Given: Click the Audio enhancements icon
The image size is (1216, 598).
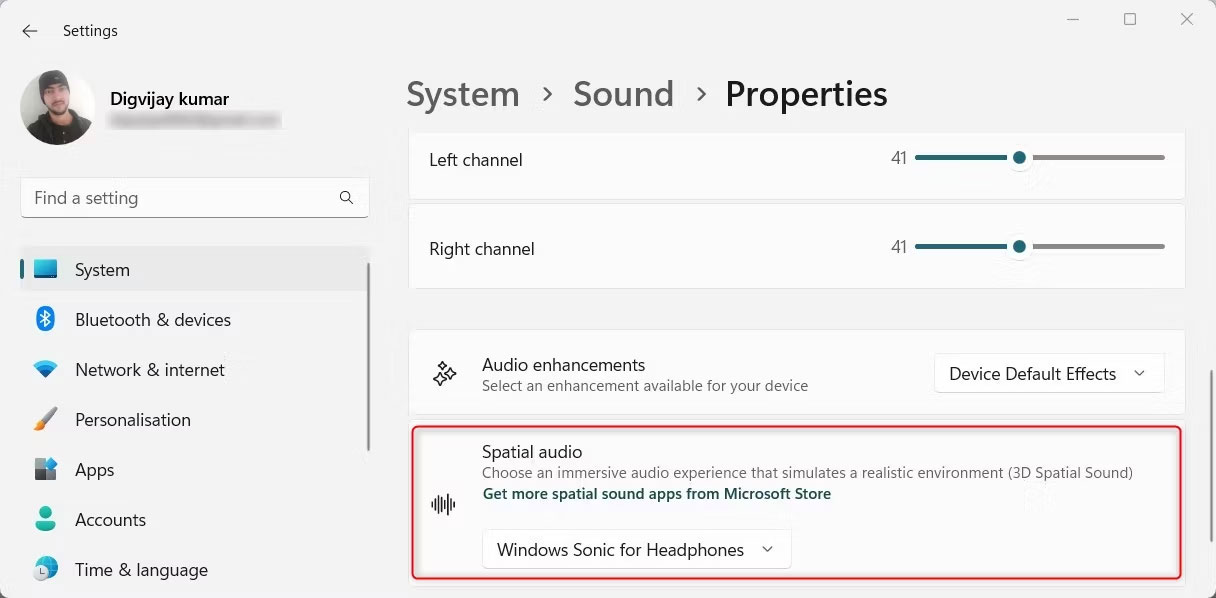Looking at the screenshot, I should (443, 373).
